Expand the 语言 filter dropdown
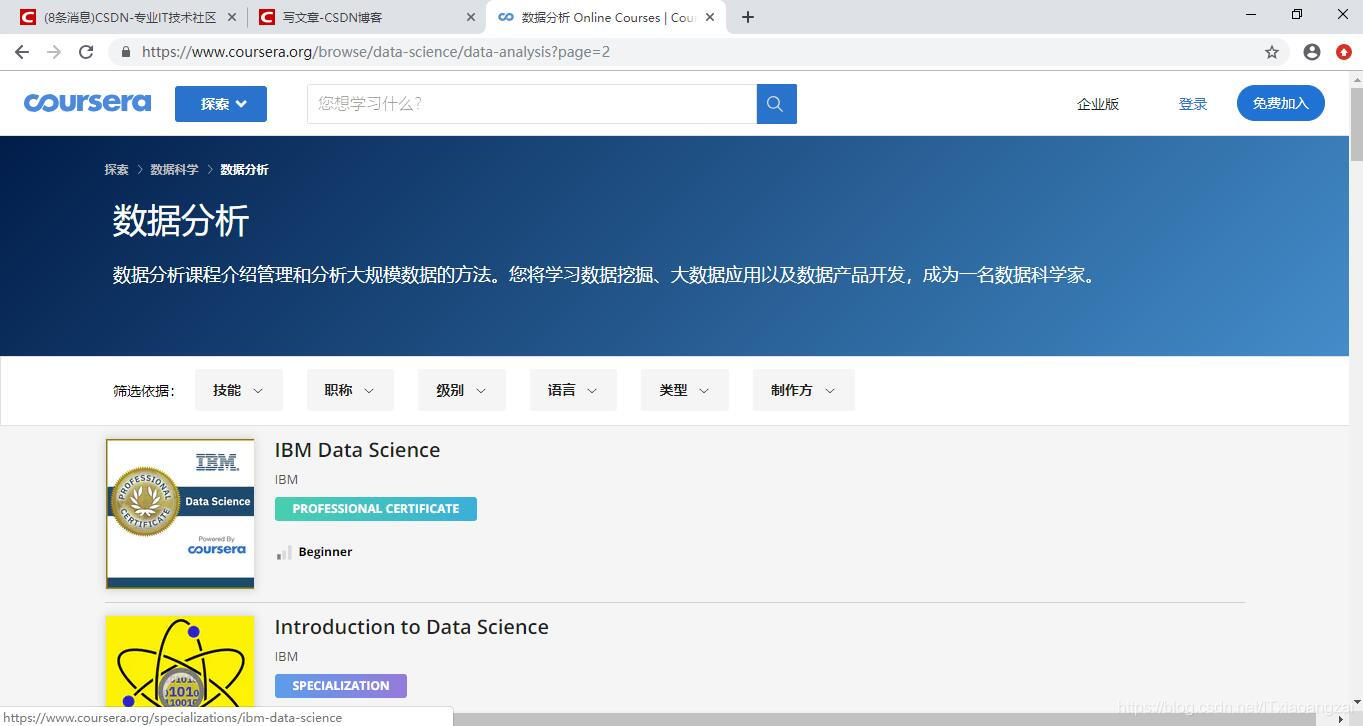 coord(573,390)
